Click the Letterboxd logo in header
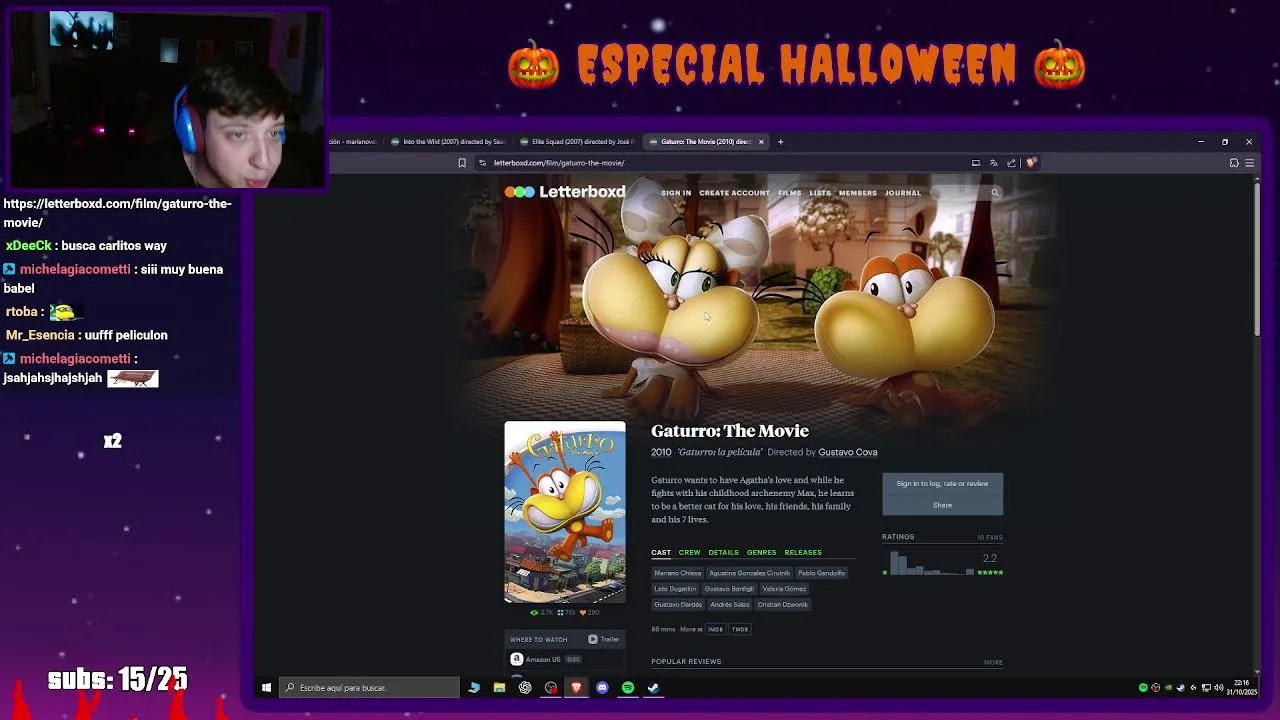Screen dimensions: 1280x720 (x=565, y=192)
